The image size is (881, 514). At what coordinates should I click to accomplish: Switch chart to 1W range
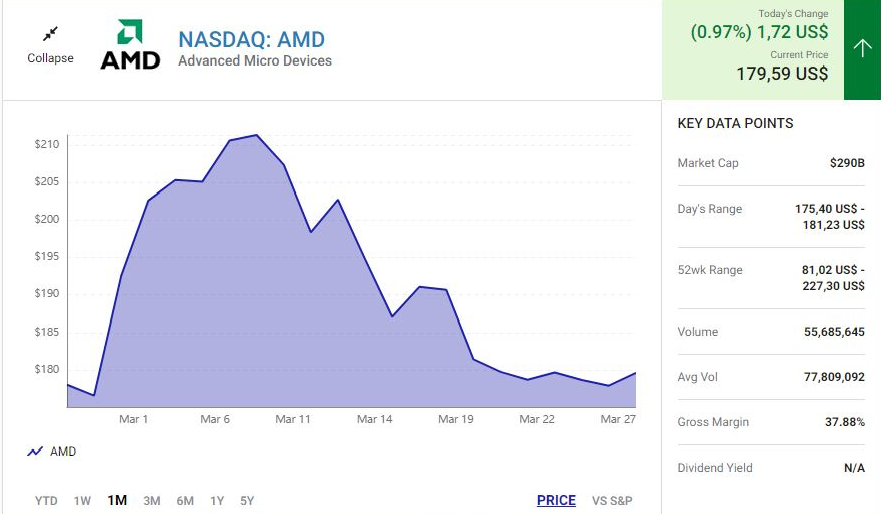tap(82, 501)
